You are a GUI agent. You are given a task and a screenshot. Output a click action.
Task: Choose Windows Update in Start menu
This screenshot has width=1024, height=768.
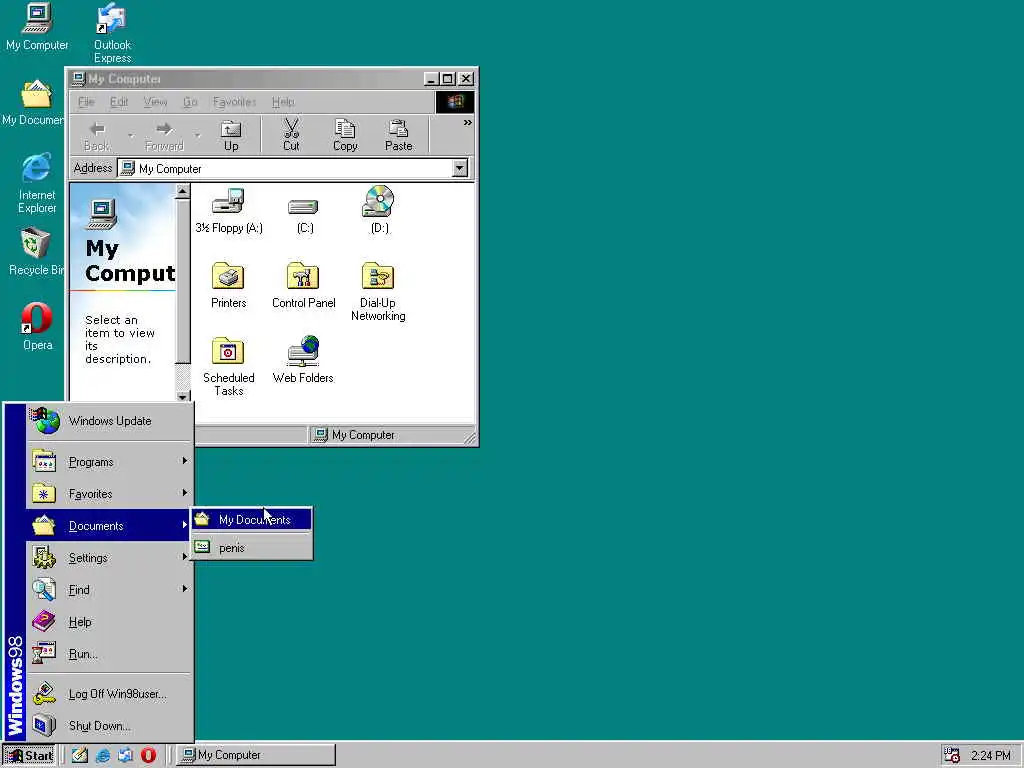(110, 421)
